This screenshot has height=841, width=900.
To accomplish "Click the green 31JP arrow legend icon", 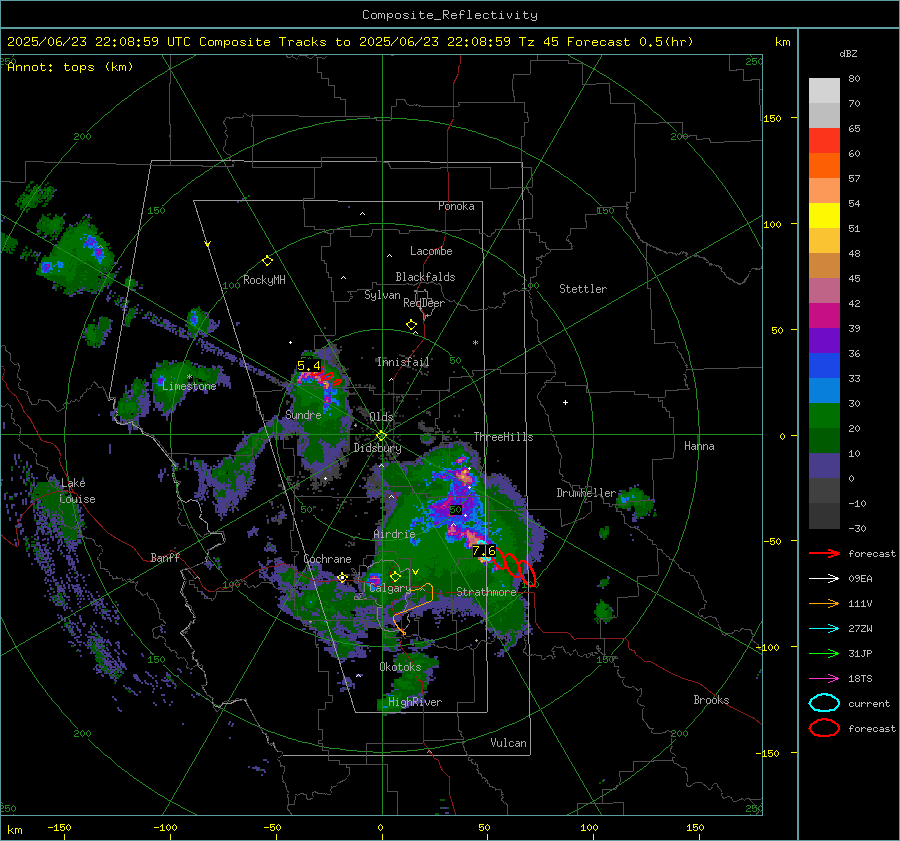I will point(824,653).
